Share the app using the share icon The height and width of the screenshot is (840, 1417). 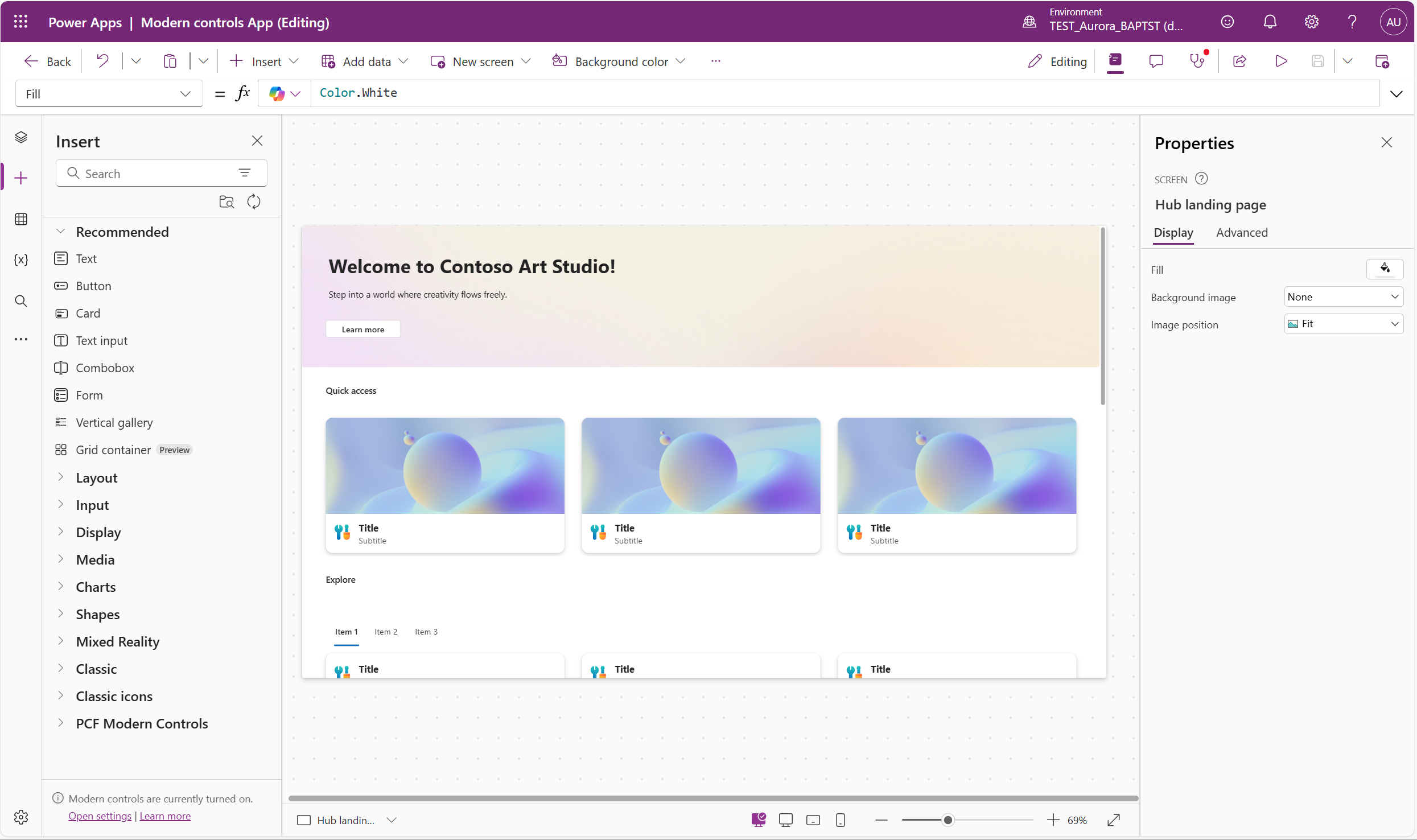tap(1240, 61)
